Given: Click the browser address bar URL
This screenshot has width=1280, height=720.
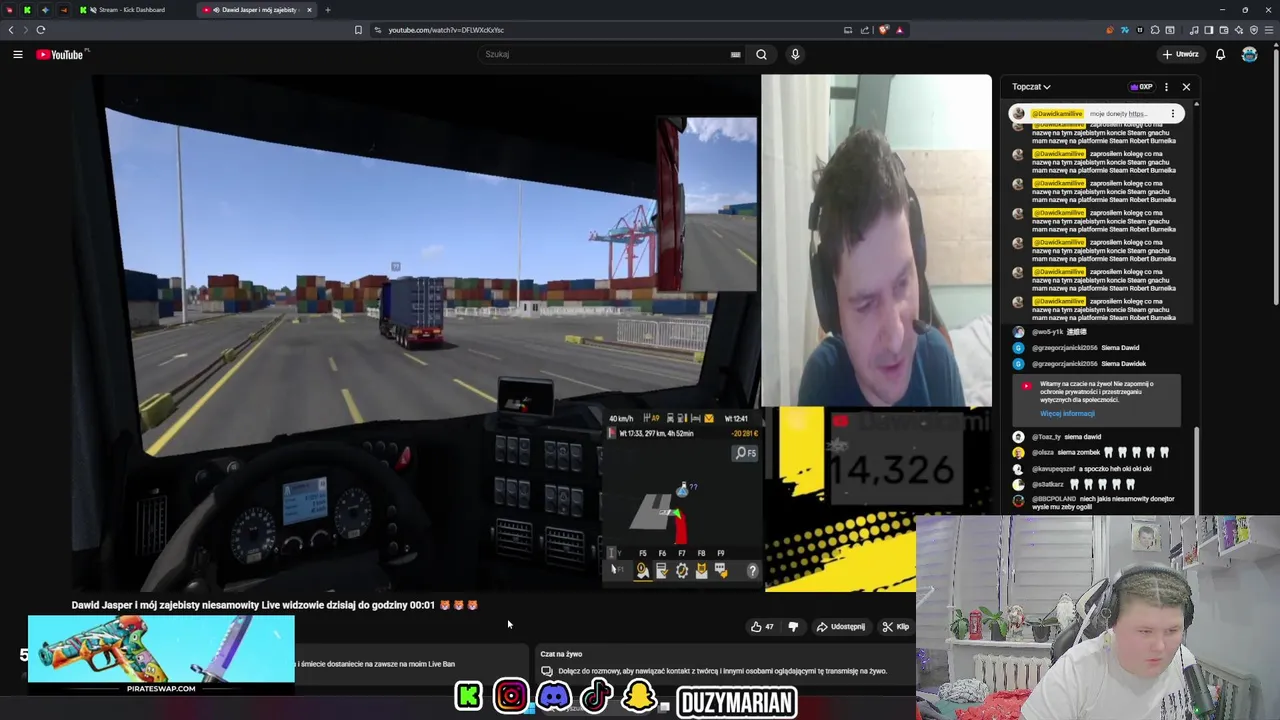Looking at the screenshot, I should [446, 30].
